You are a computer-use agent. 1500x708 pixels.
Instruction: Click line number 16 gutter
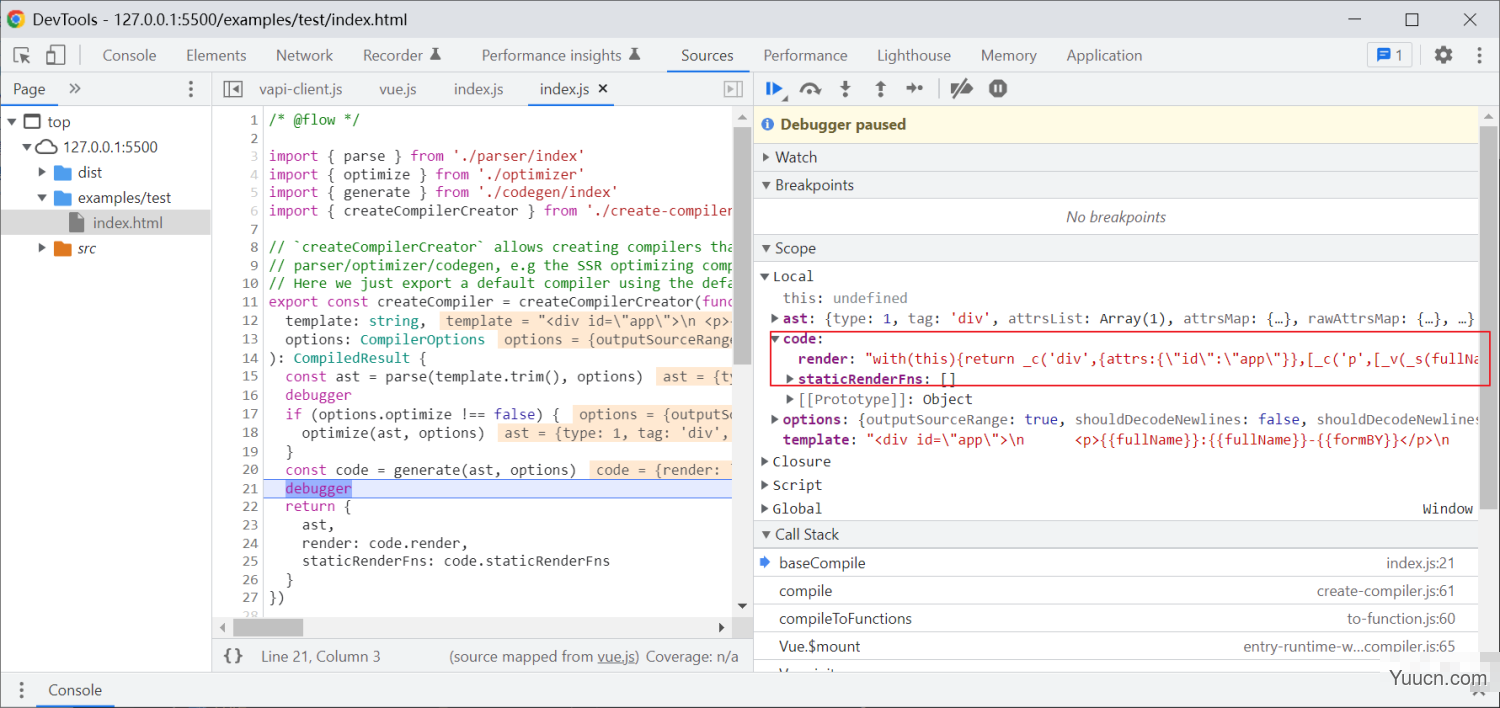coord(250,395)
